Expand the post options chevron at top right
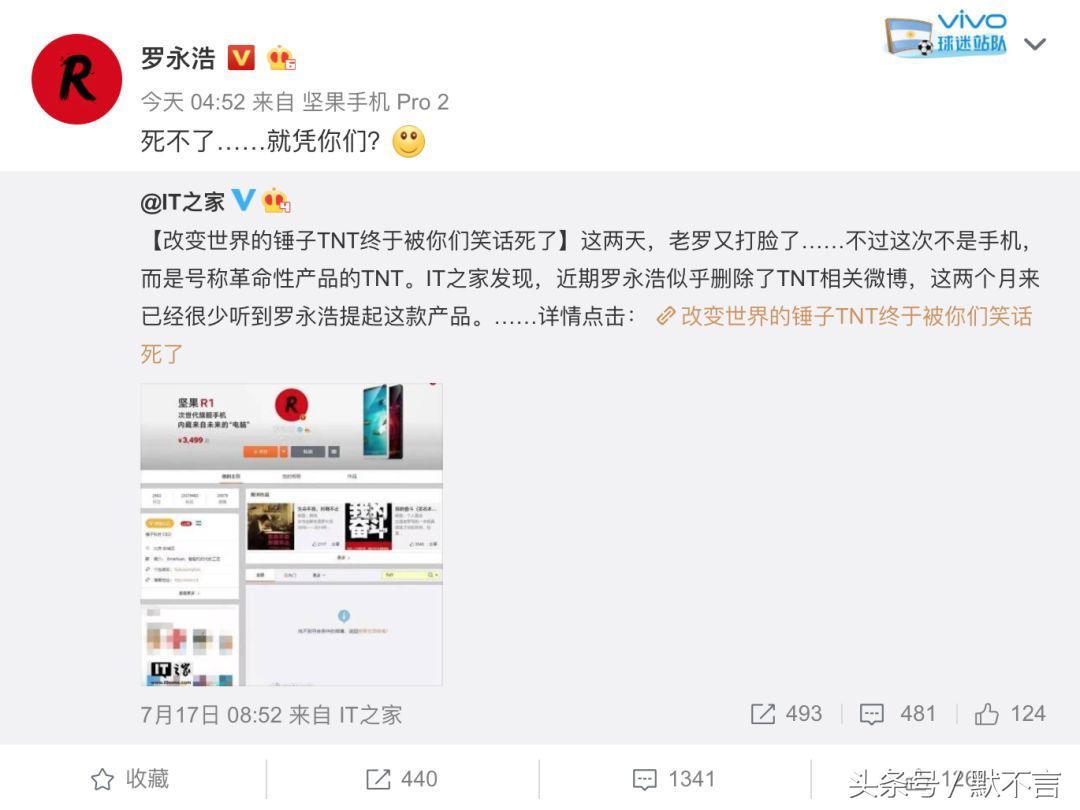The image size is (1080, 810). click(1035, 45)
